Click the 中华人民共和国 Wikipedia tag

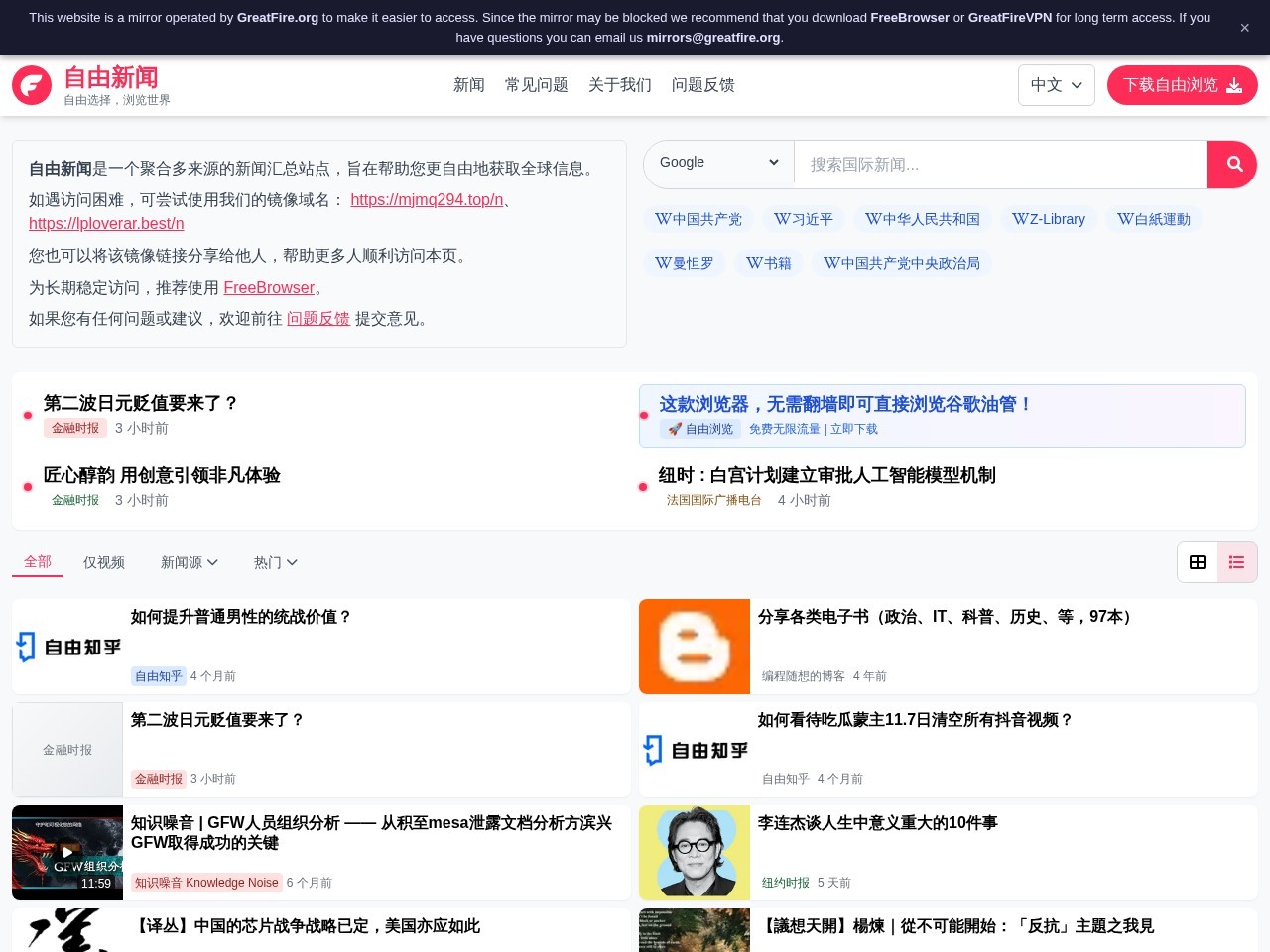click(923, 219)
